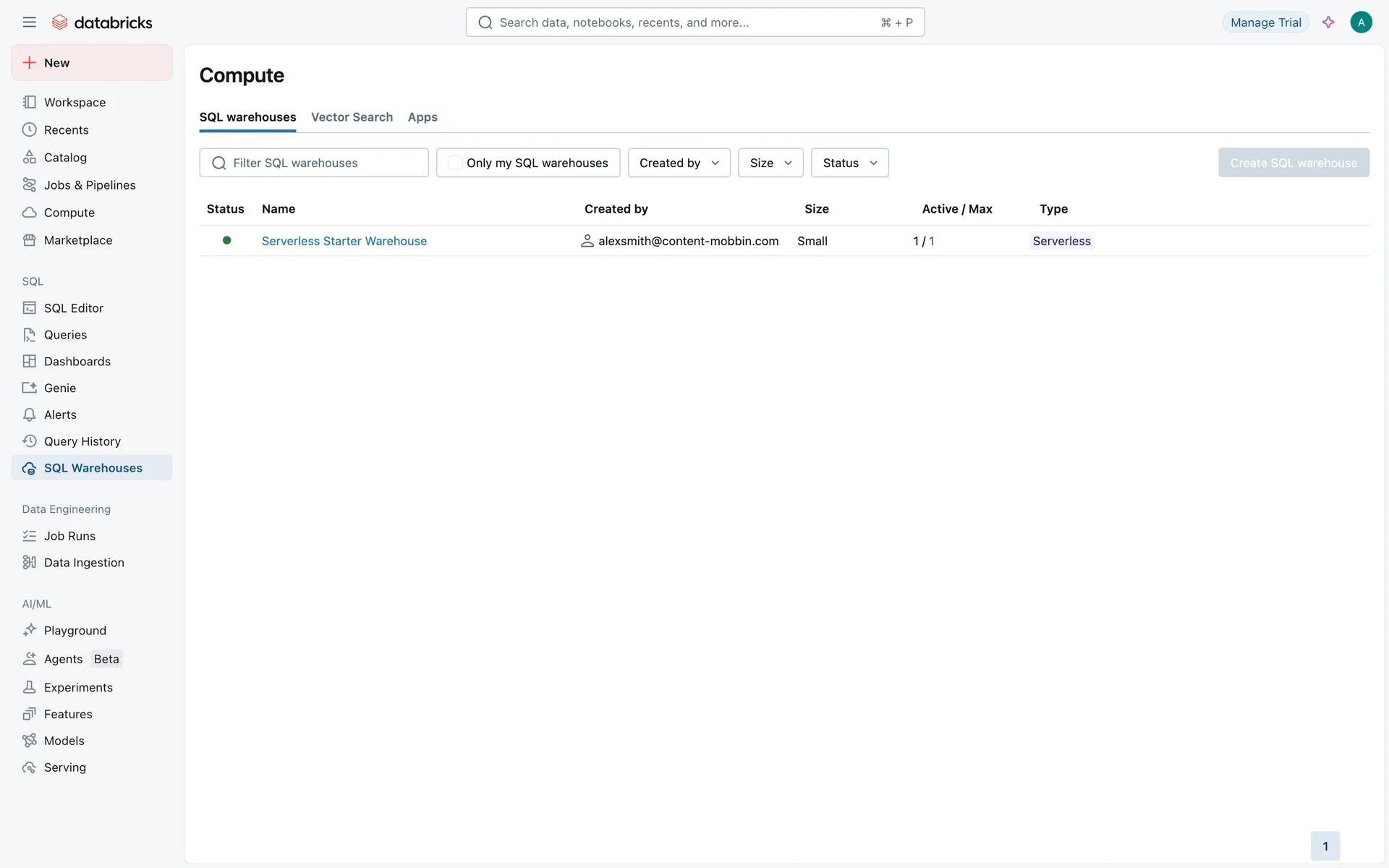Go to Genie in the sidebar
The width and height of the screenshot is (1389, 868).
point(59,388)
